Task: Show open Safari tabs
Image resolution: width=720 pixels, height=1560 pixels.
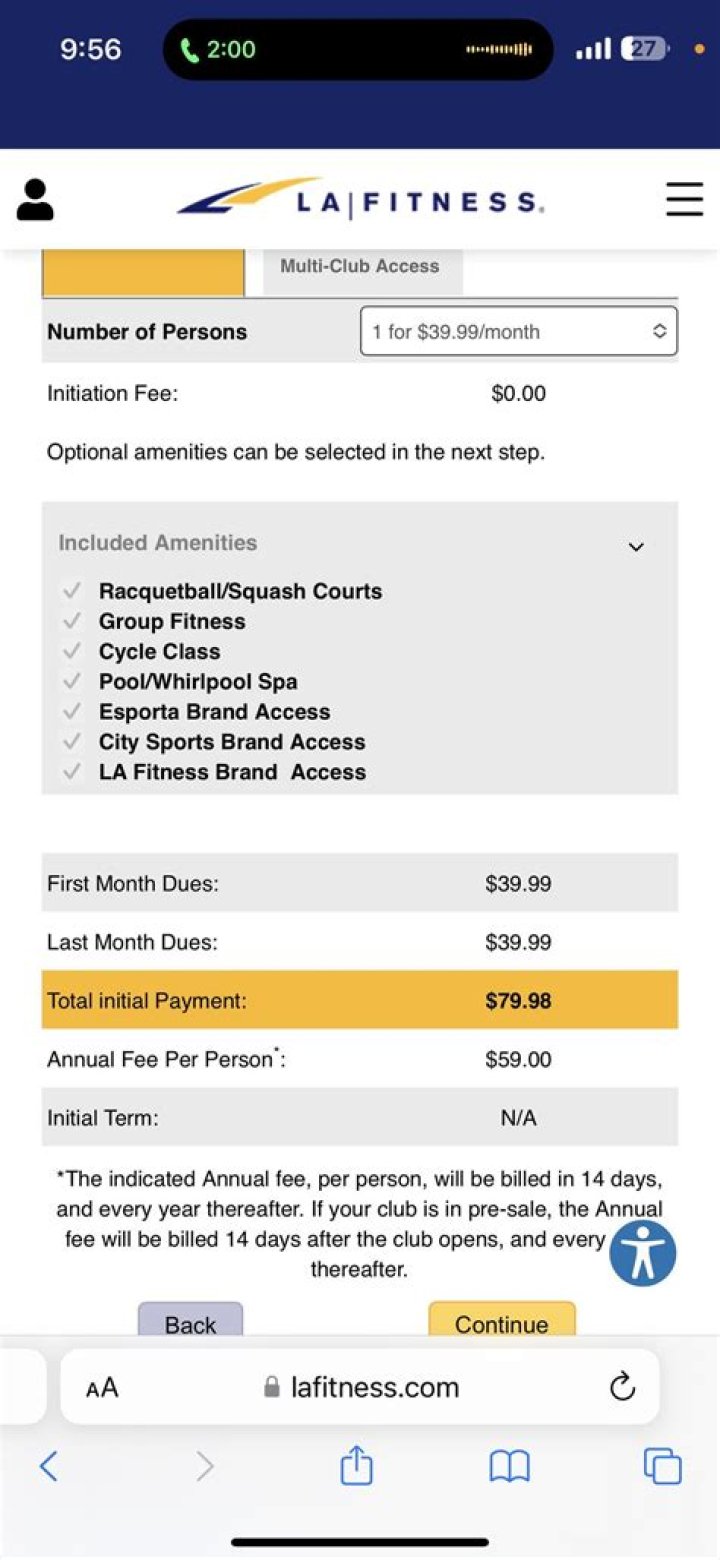Action: tap(662, 1467)
